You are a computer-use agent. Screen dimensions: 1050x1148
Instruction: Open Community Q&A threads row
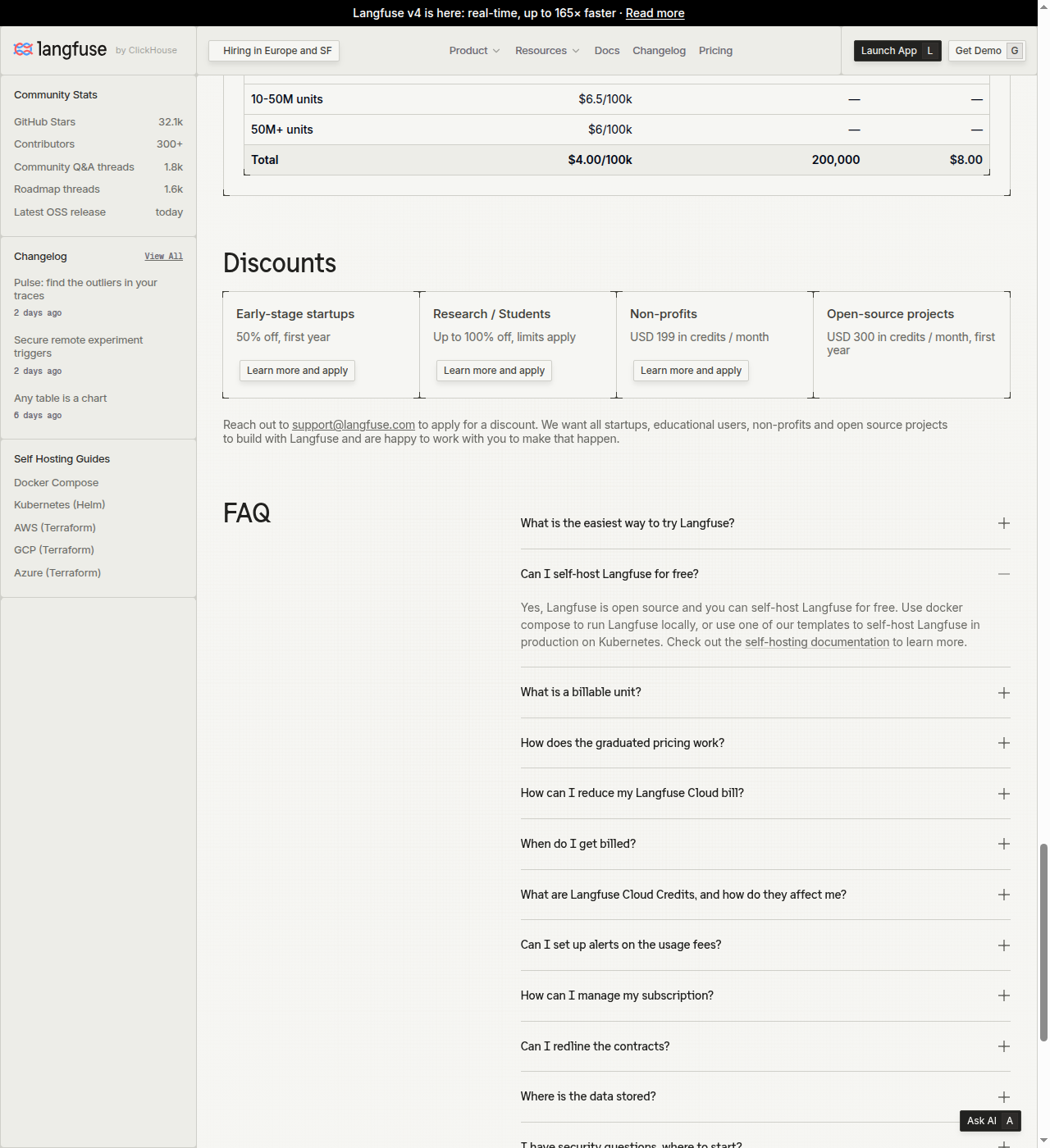point(98,167)
